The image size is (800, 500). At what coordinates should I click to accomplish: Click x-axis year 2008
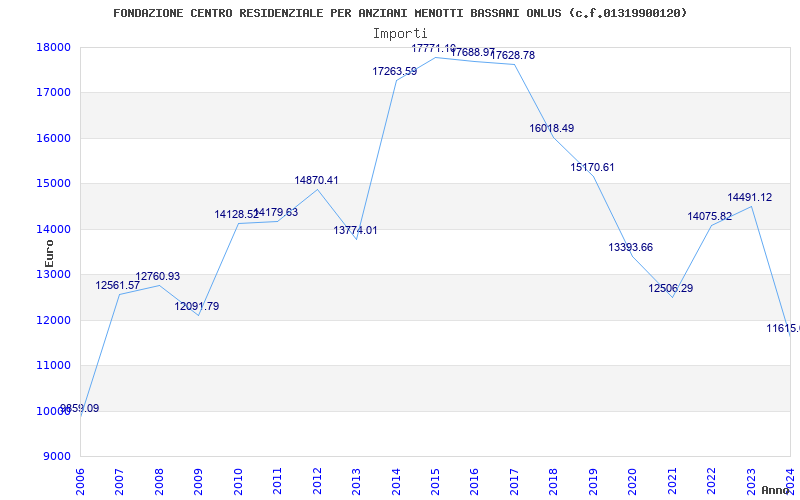(159, 482)
